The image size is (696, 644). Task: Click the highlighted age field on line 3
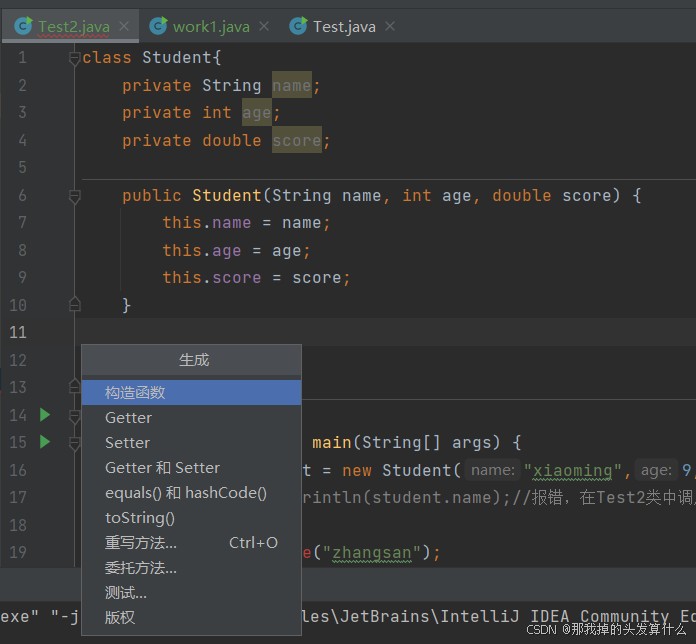tap(257, 113)
